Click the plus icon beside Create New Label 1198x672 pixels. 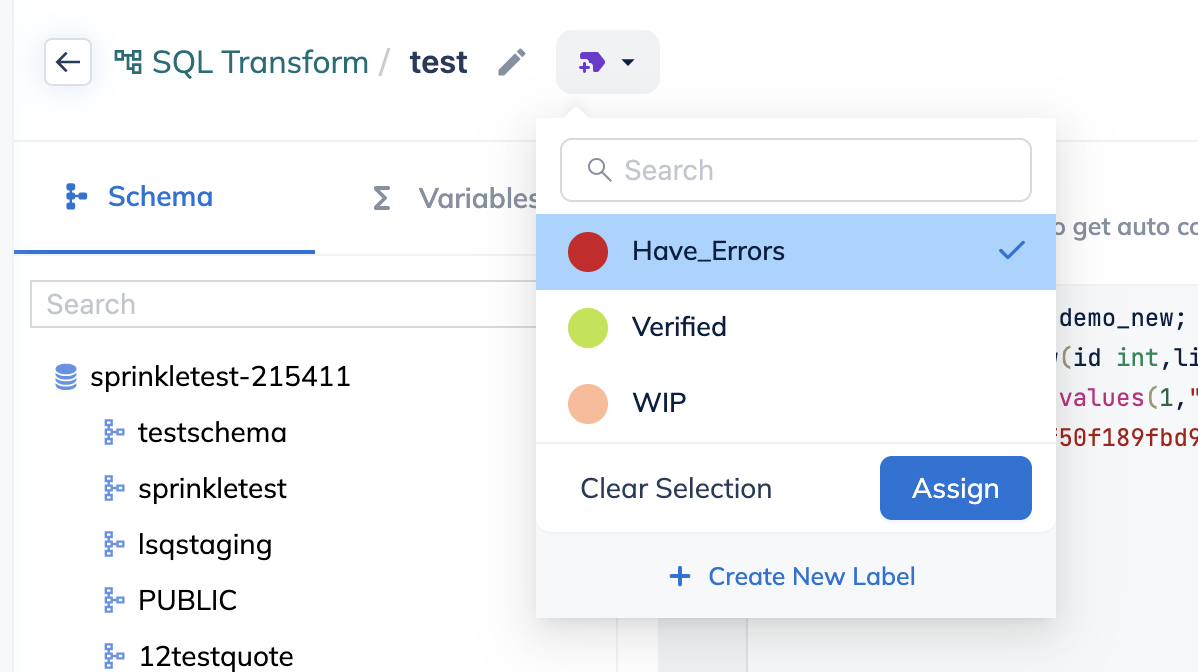click(680, 577)
